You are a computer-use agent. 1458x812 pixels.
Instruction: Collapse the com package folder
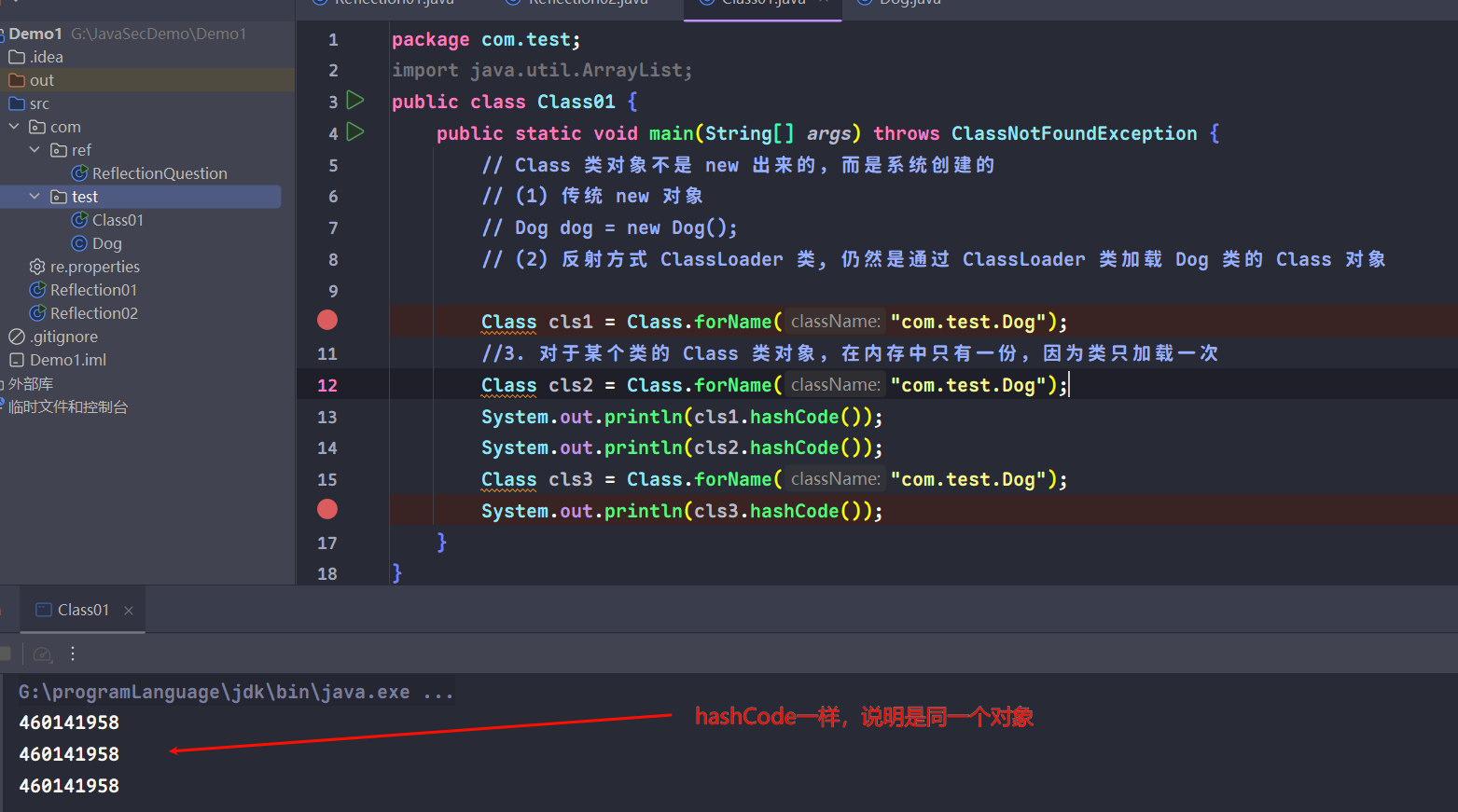(x=14, y=127)
